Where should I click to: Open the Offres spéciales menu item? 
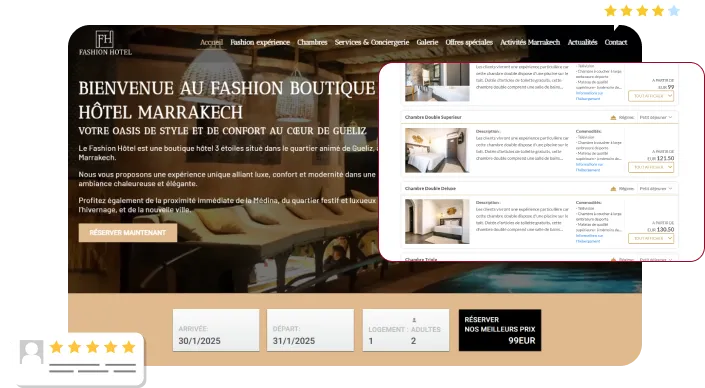(469, 42)
